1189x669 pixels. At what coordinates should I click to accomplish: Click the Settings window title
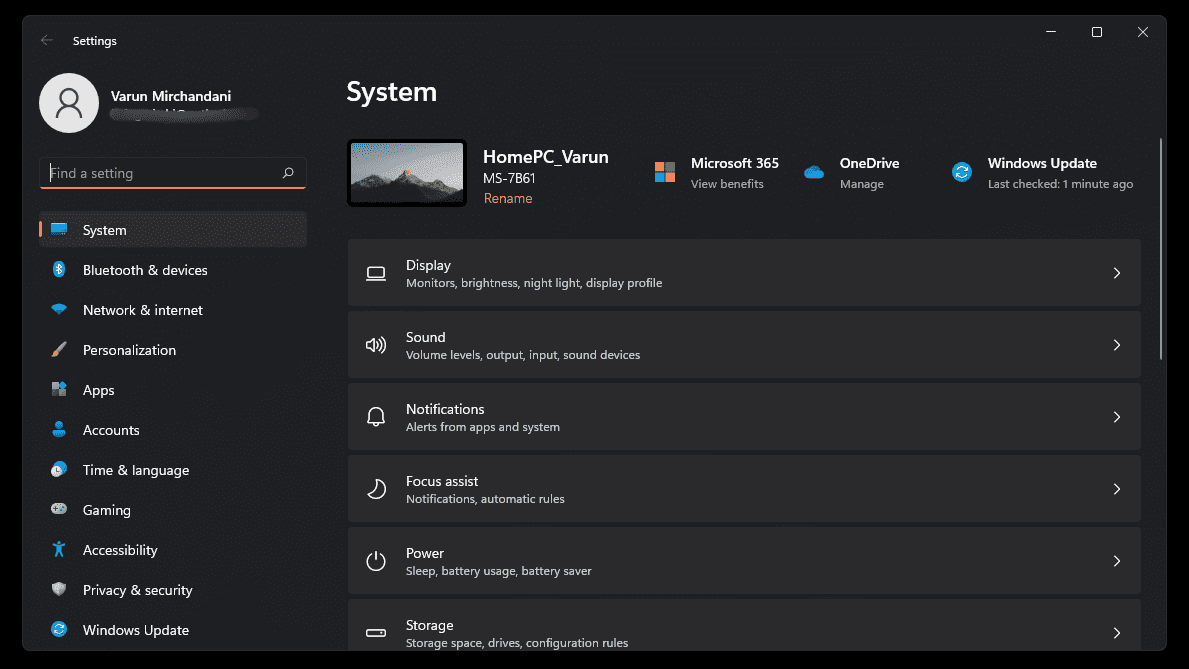[x=95, y=40]
